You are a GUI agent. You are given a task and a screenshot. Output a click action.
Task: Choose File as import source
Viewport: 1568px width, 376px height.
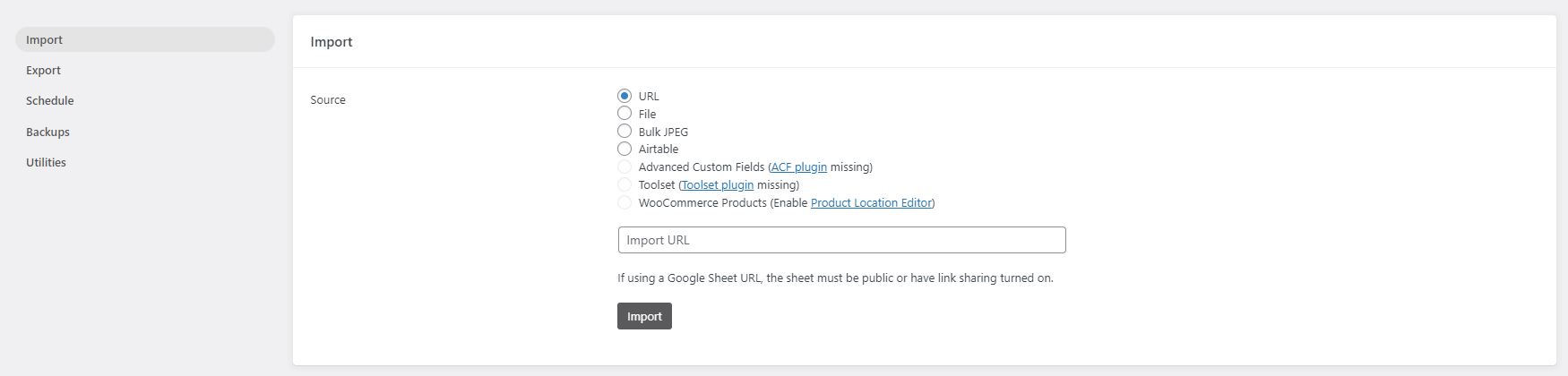point(625,114)
